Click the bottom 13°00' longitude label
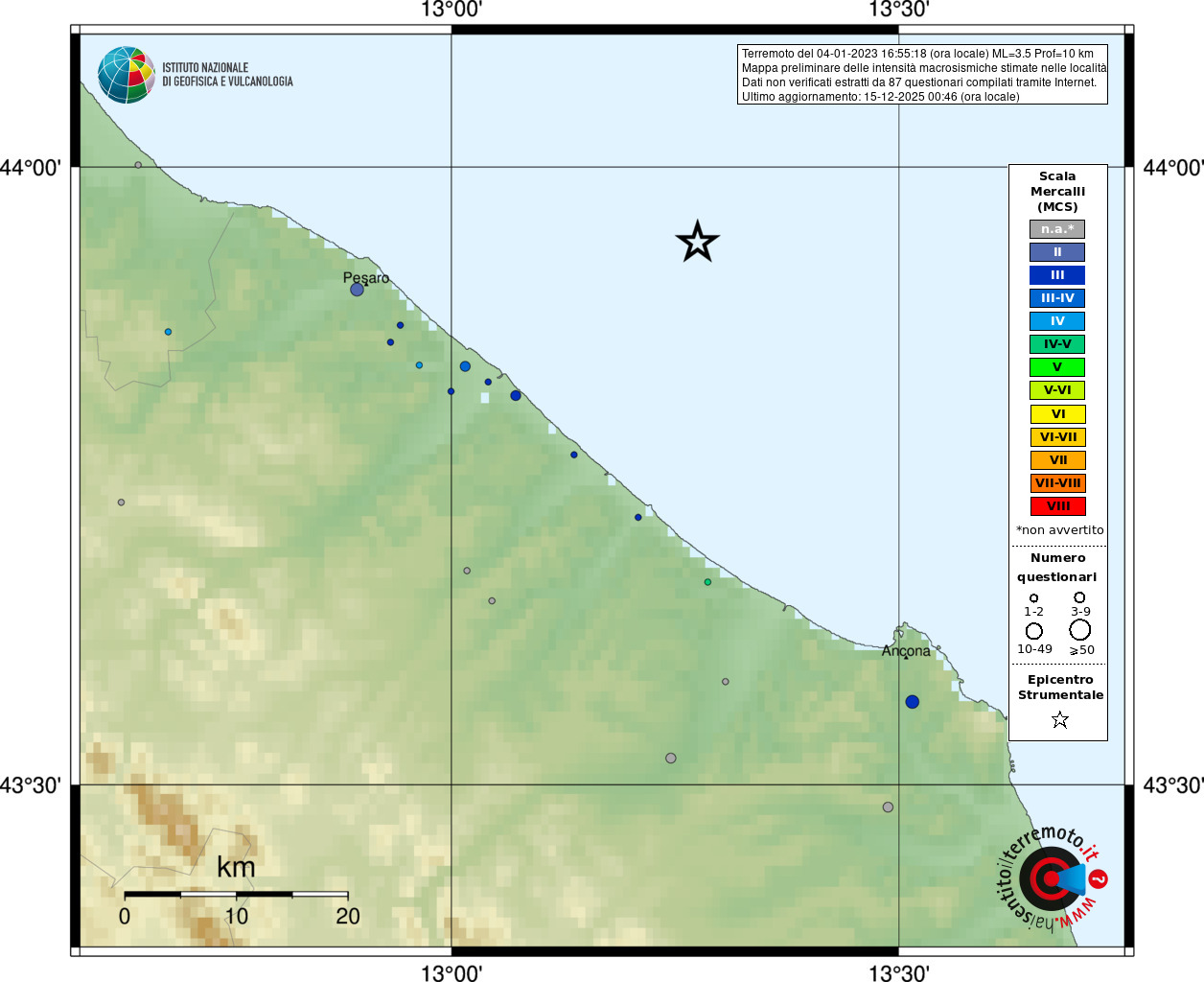Screen dimensions: 1204x982 [x=451, y=973]
